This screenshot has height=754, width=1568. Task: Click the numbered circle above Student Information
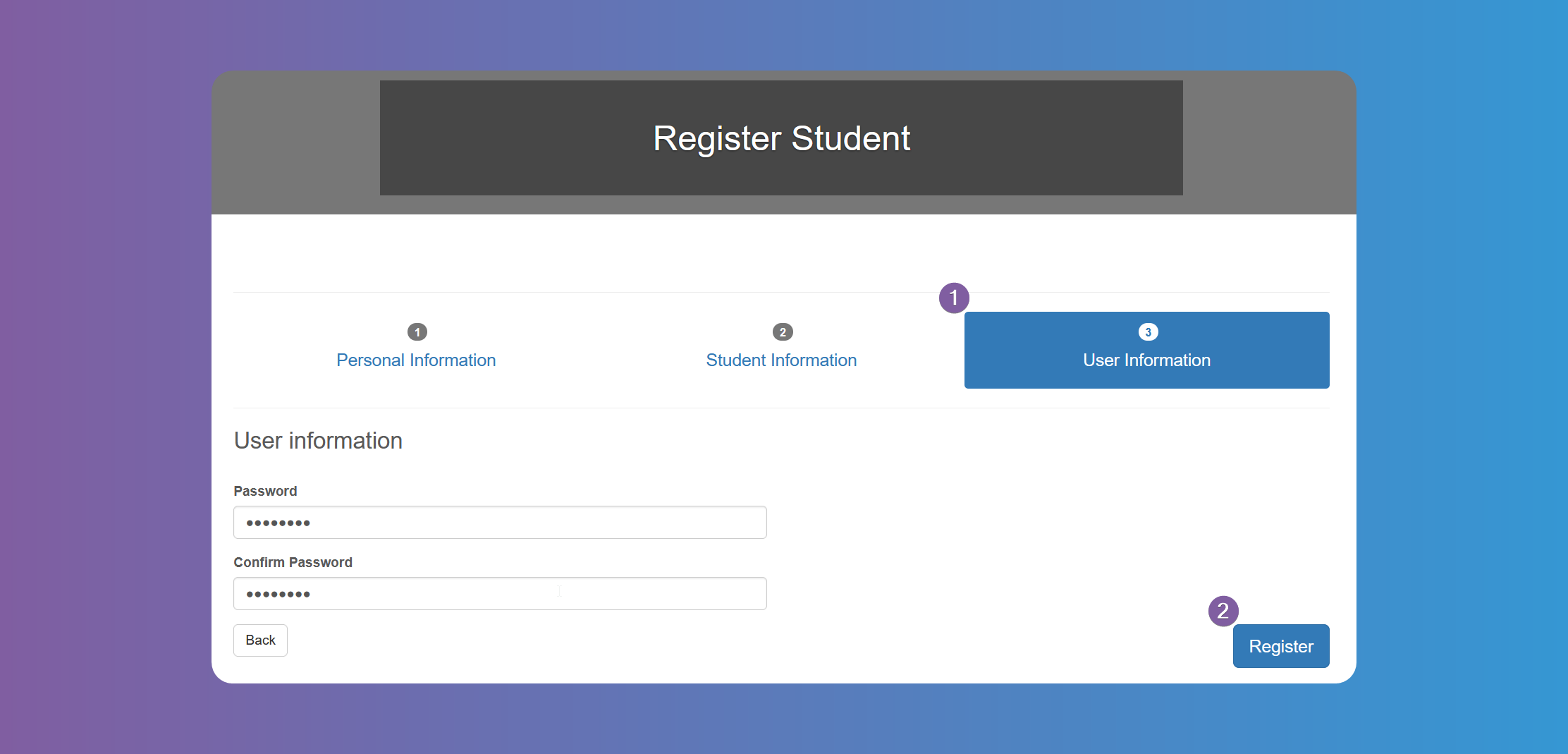pos(782,332)
